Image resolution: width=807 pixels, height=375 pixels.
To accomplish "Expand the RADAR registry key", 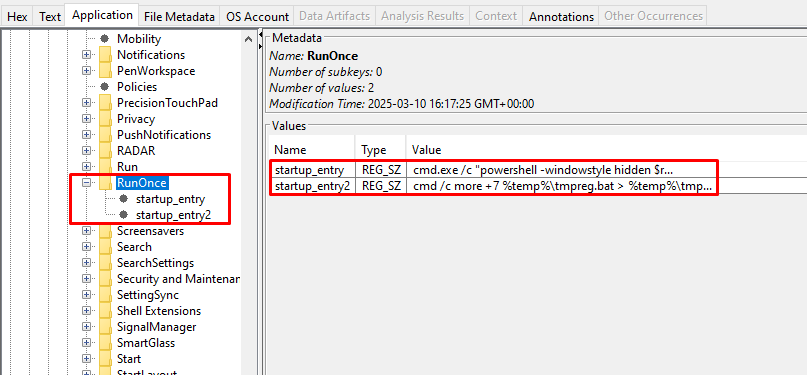I will tap(86, 151).
